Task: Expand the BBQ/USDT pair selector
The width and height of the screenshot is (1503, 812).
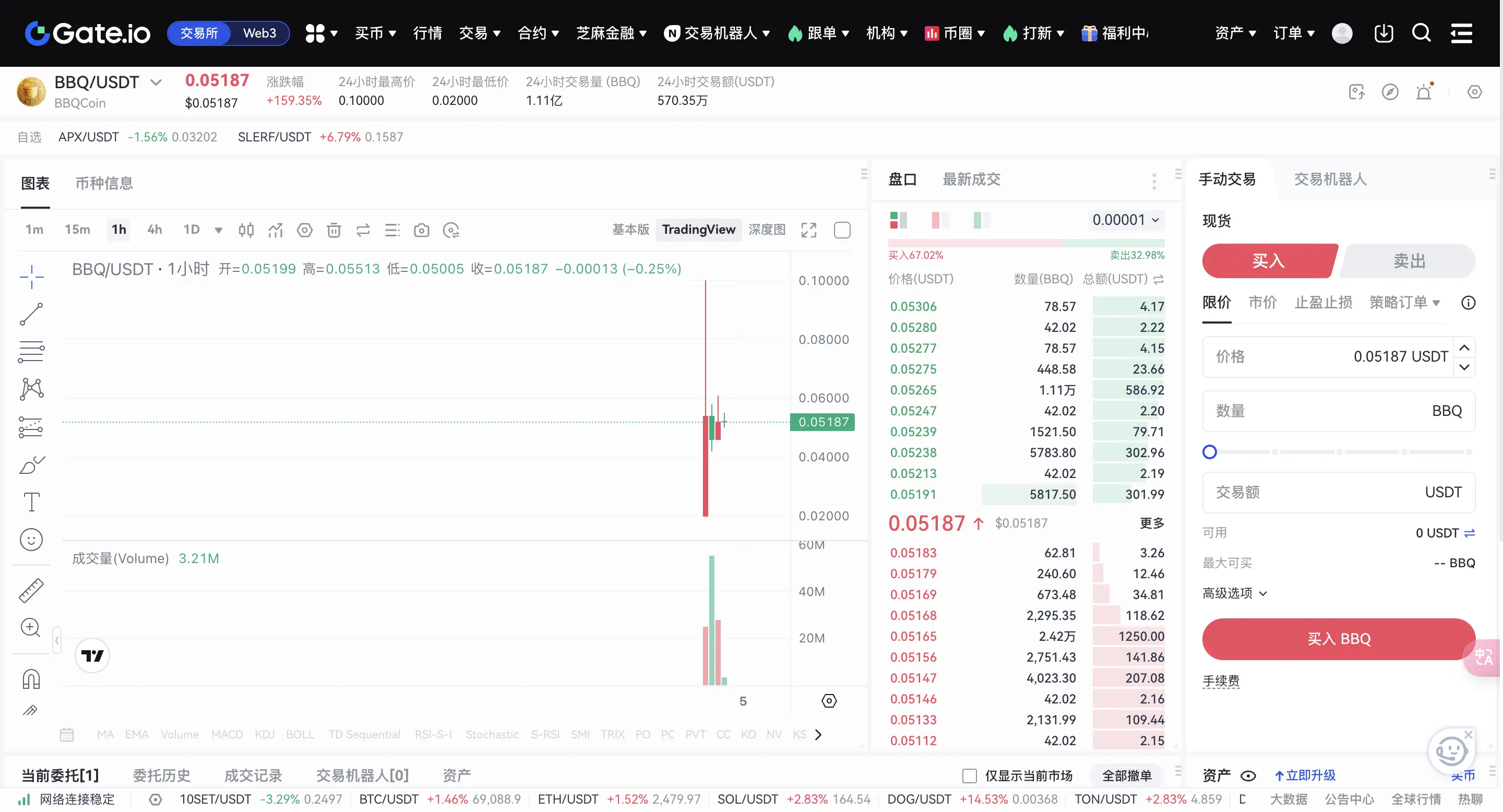Action: click(156, 82)
